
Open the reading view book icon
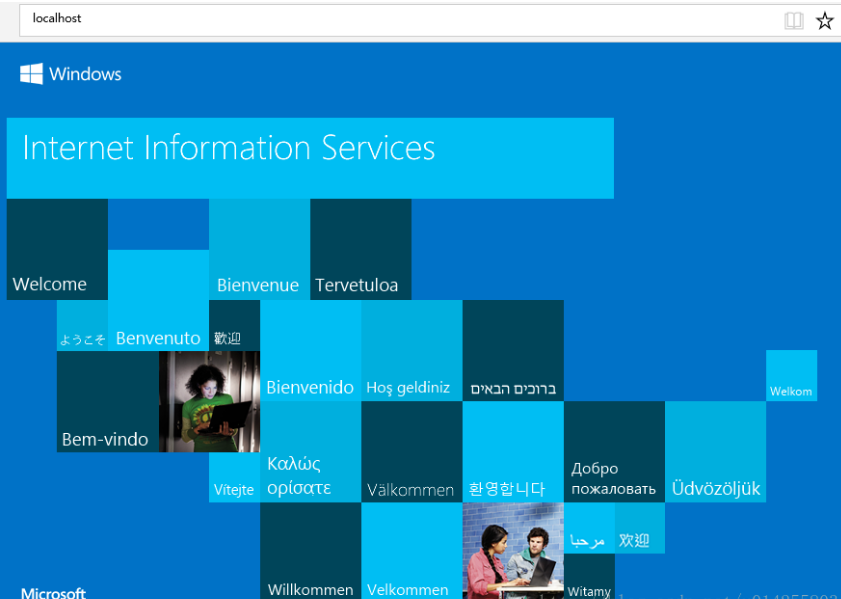point(793,21)
